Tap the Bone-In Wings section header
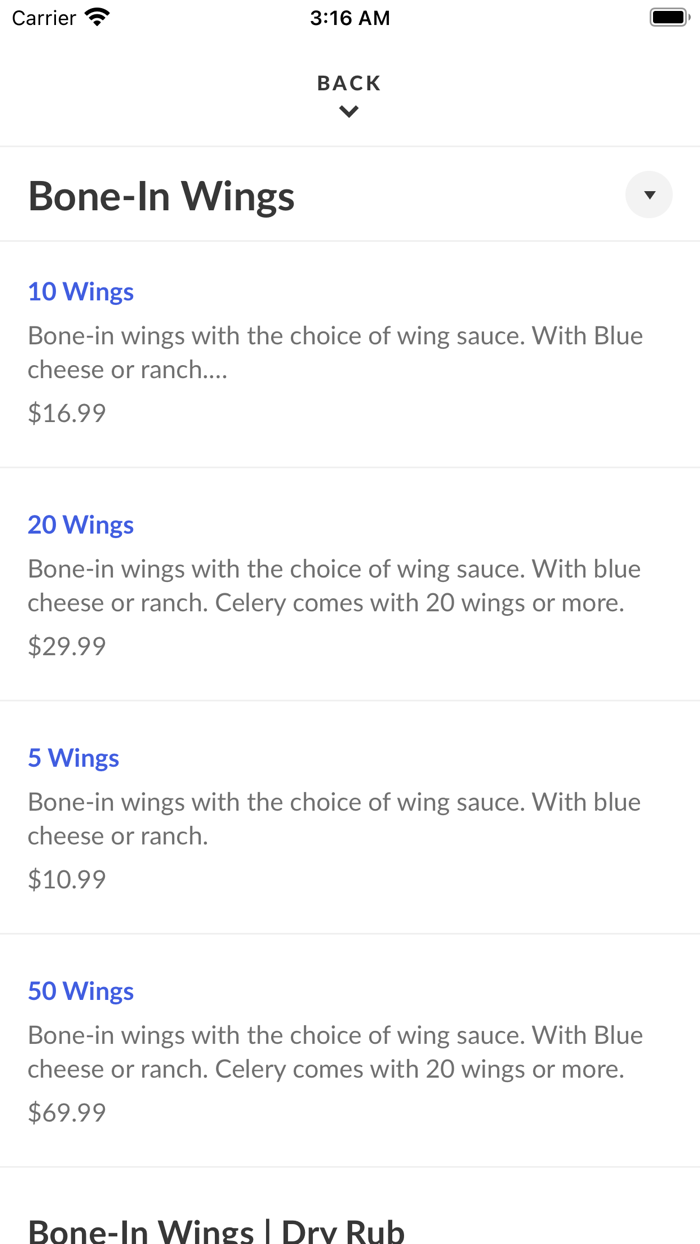 [161, 195]
